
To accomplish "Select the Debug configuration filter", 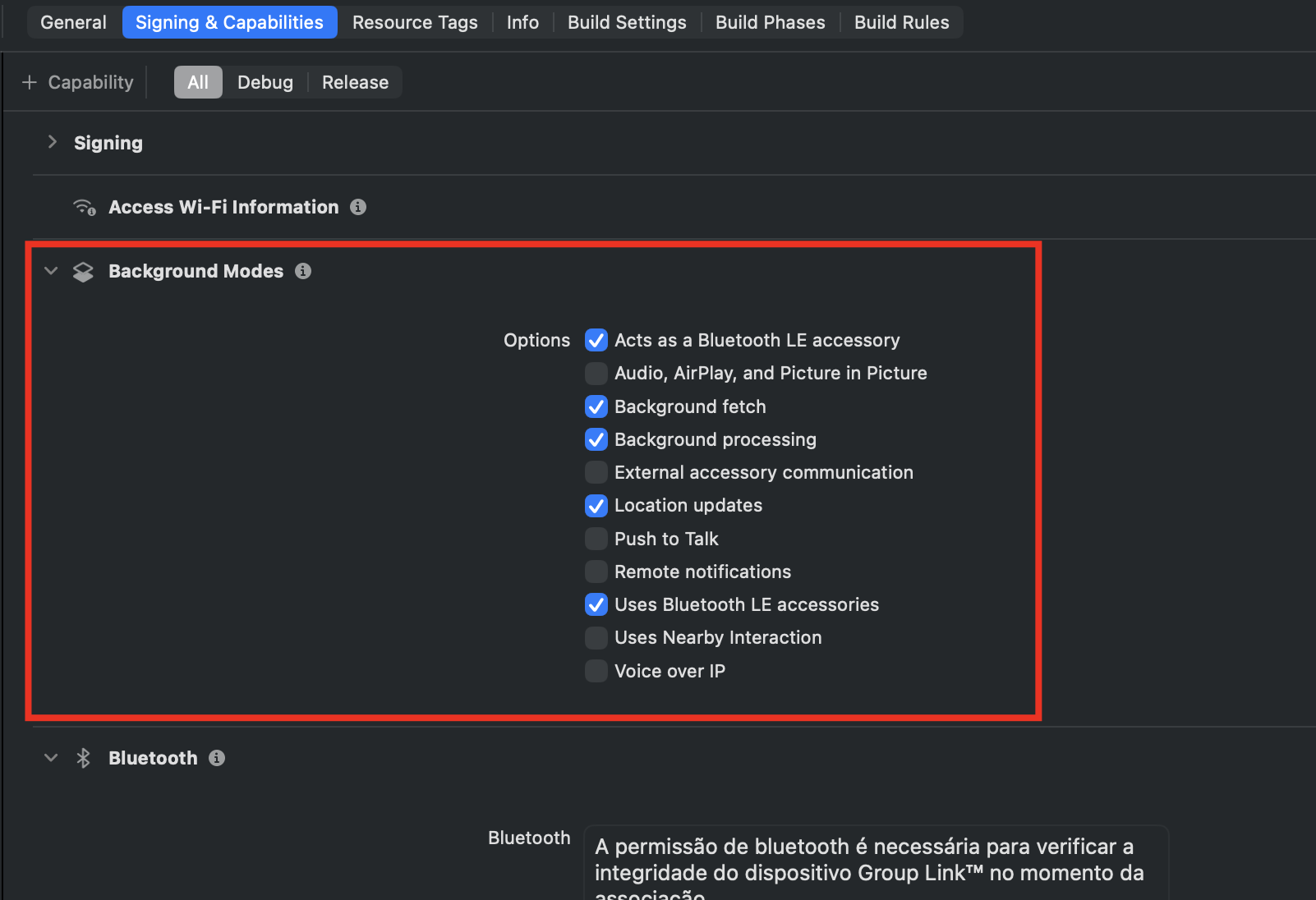I will [265, 82].
